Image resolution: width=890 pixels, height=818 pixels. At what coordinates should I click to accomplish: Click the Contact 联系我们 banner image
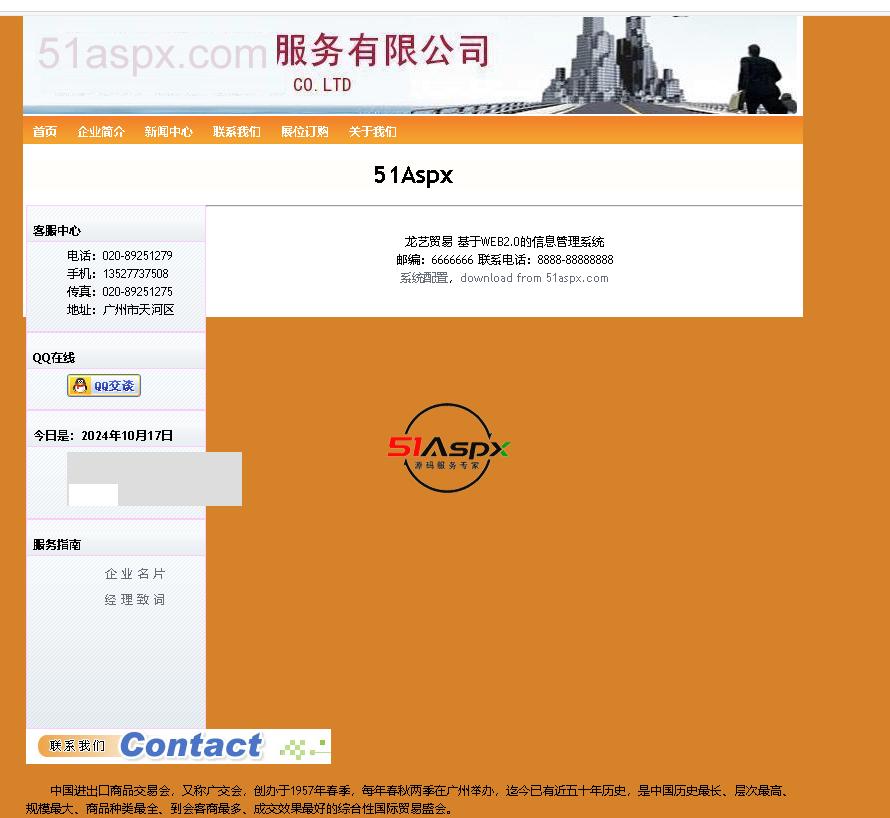click(x=178, y=746)
